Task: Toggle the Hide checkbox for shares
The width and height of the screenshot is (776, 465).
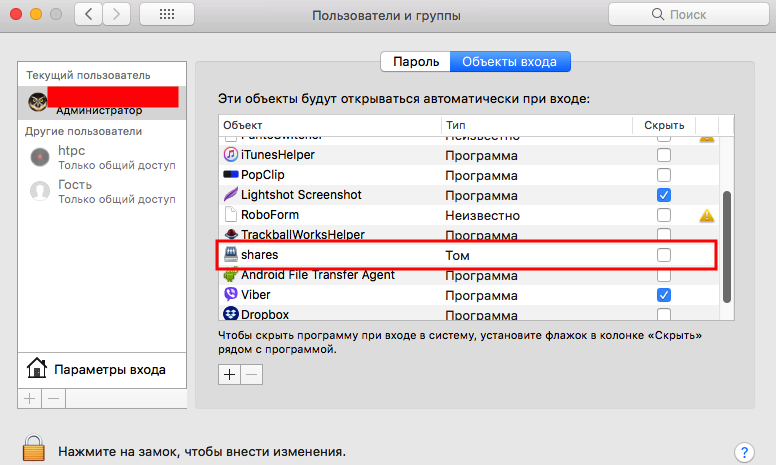Action: (x=664, y=255)
